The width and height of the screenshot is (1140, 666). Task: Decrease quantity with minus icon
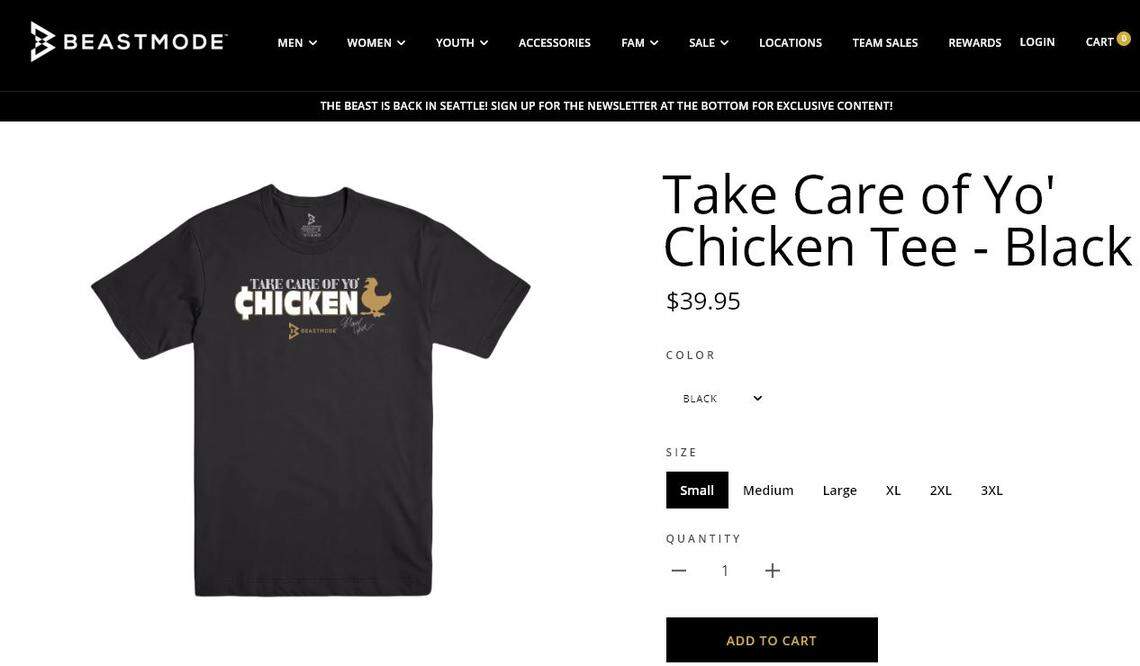click(679, 570)
